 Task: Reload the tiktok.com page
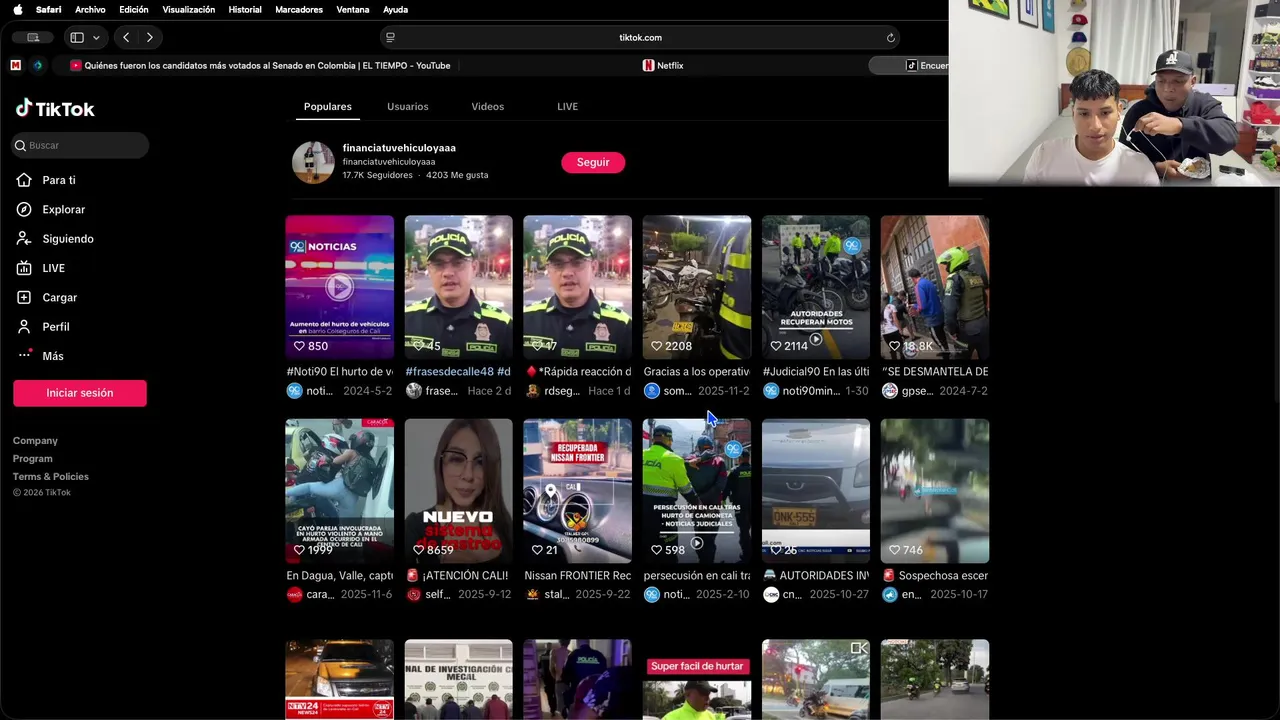coord(890,37)
